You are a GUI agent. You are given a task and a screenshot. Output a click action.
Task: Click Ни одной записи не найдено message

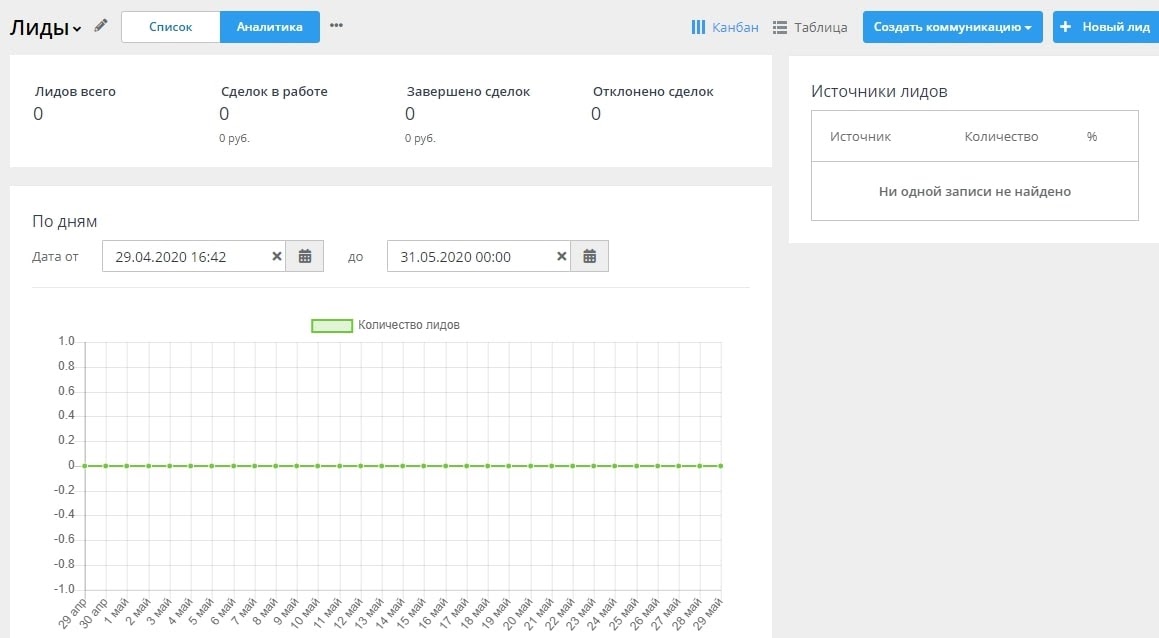click(975, 191)
